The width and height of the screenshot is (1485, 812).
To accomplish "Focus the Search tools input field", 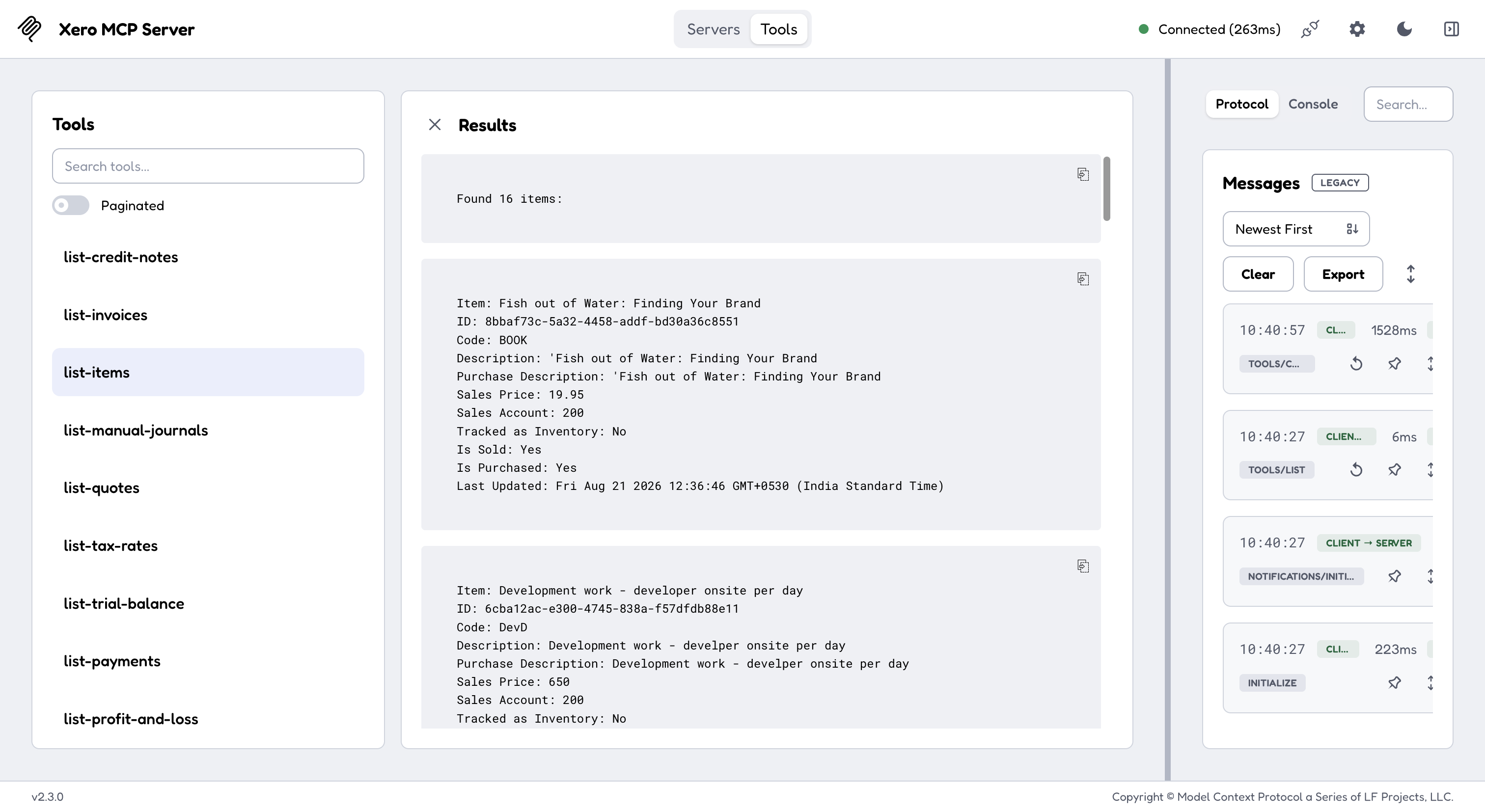I will tap(208, 166).
